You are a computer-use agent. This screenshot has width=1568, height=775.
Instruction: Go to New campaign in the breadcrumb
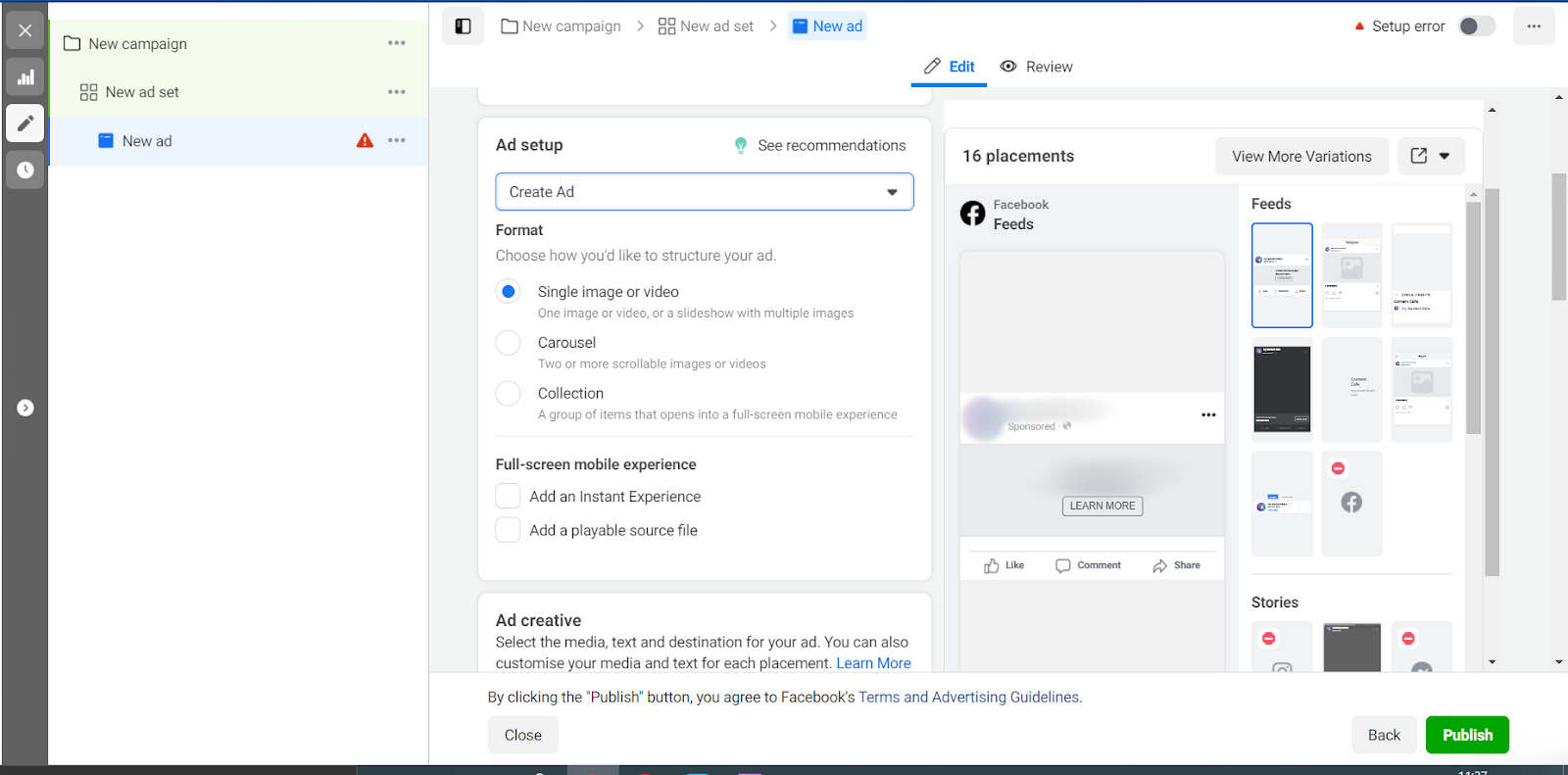click(x=562, y=26)
